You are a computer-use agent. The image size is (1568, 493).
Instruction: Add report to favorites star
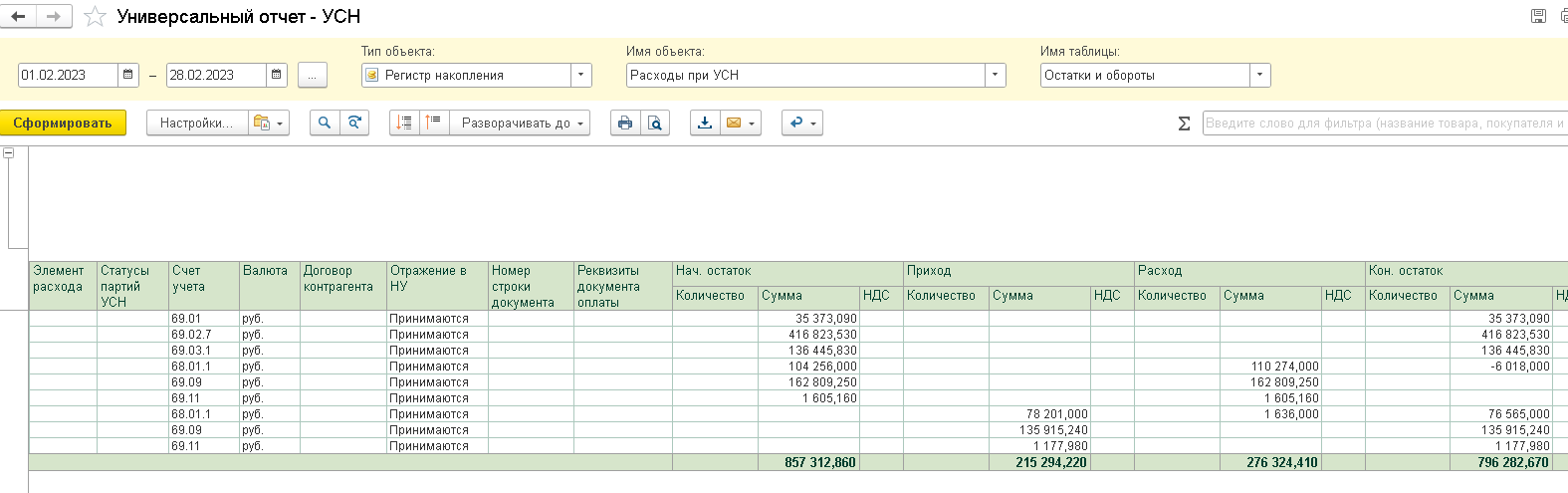click(x=95, y=17)
